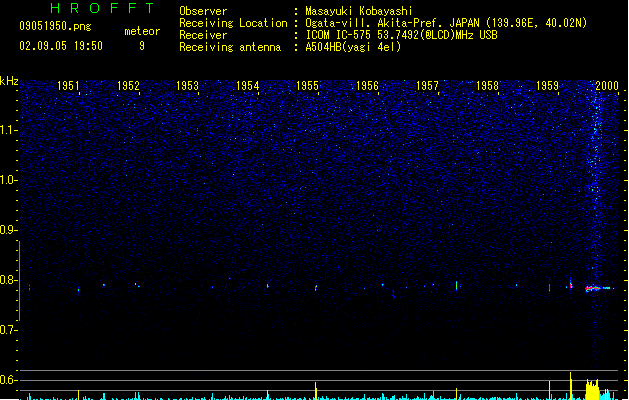Screen dimensions: 629x400
Task: Click time marker 2000
Action: (x=607, y=86)
